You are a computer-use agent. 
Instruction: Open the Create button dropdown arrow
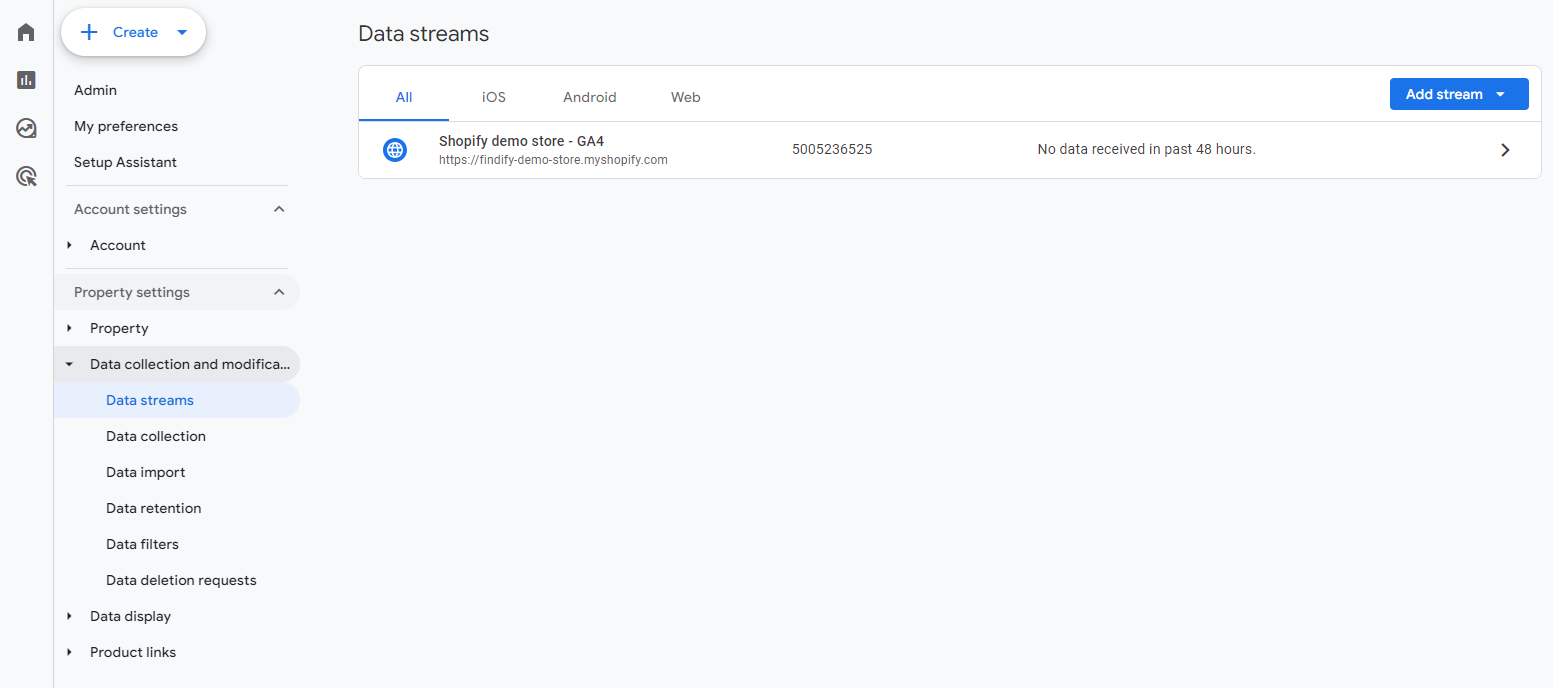(182, 31)
